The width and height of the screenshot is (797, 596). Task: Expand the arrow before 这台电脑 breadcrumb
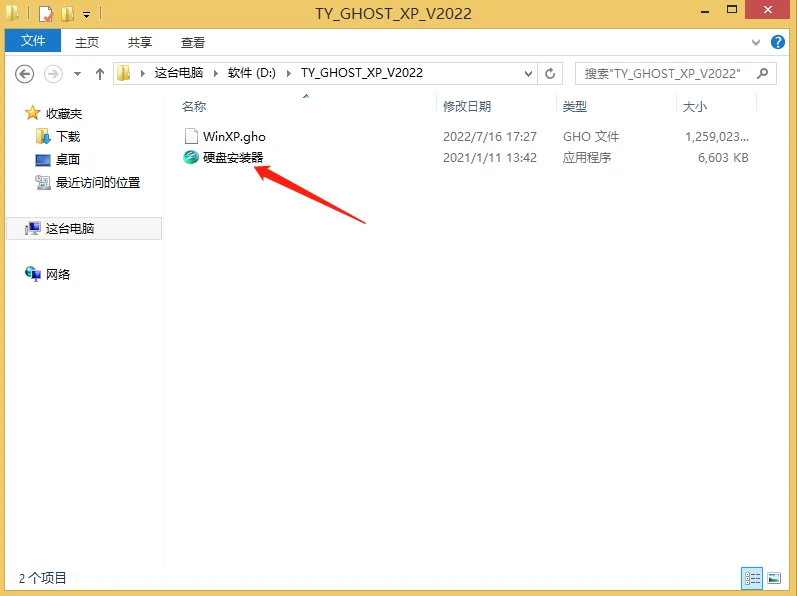click(143, 74)
